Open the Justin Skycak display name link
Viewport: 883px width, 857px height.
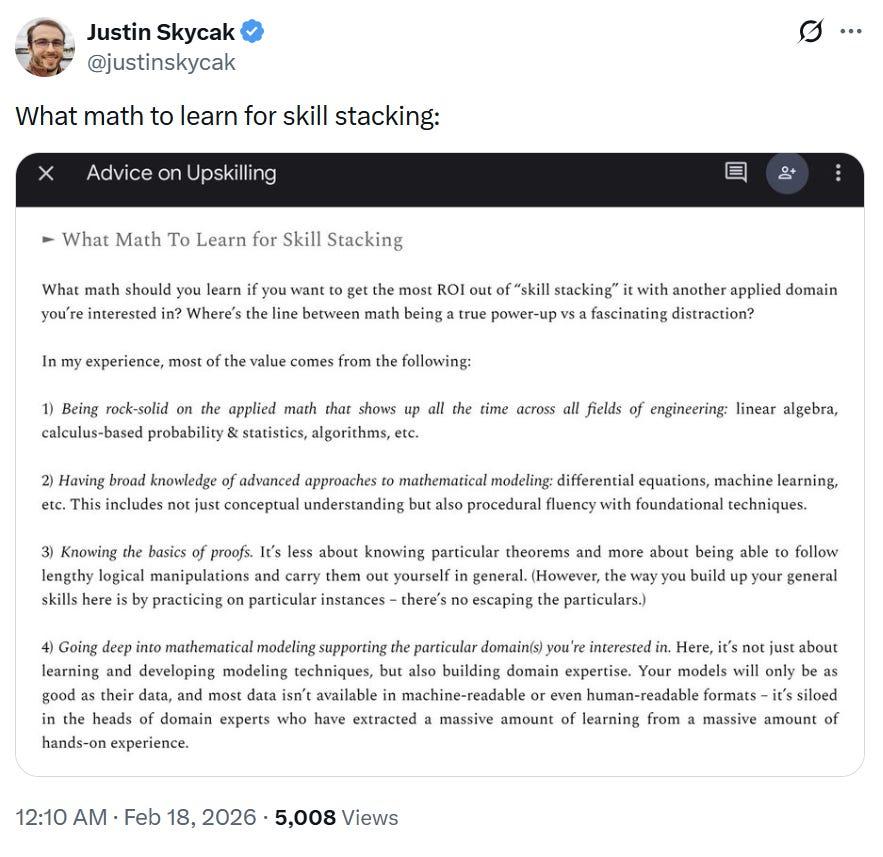coord(162,32)
